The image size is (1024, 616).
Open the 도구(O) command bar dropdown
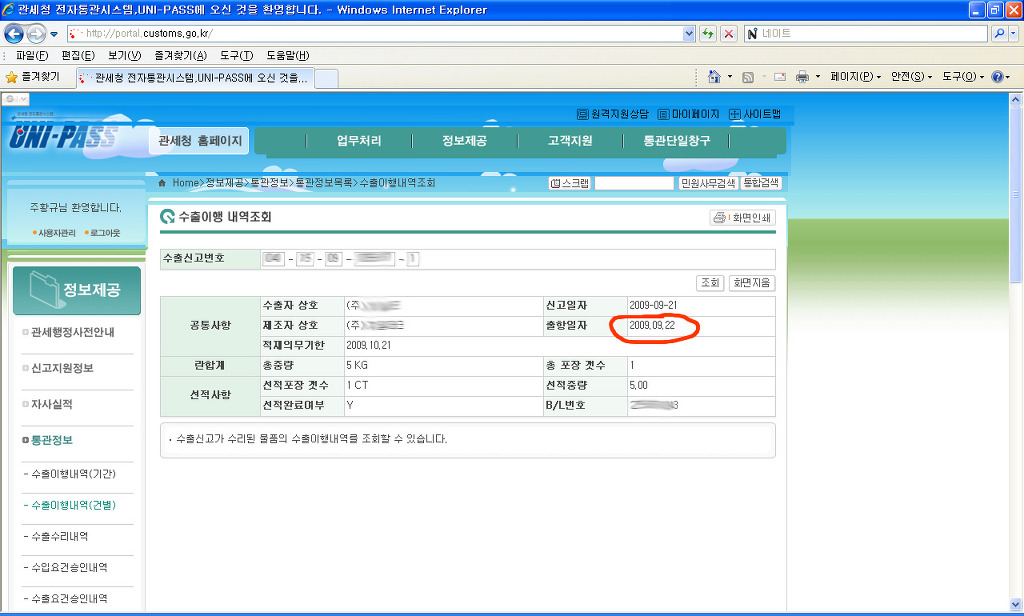pos(963,77)
